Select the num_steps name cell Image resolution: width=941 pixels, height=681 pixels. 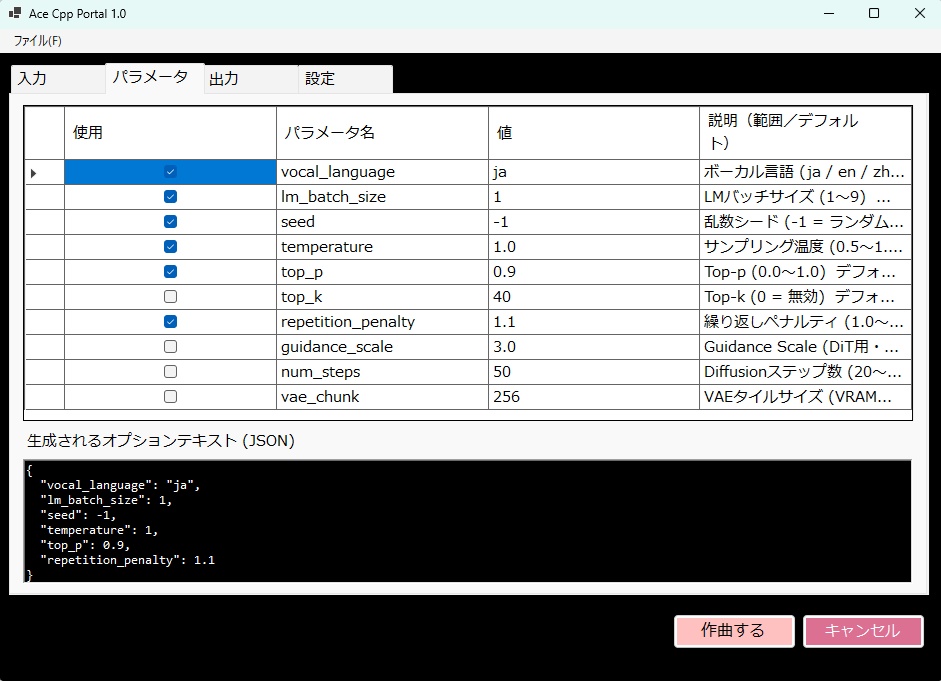(382, 372)
